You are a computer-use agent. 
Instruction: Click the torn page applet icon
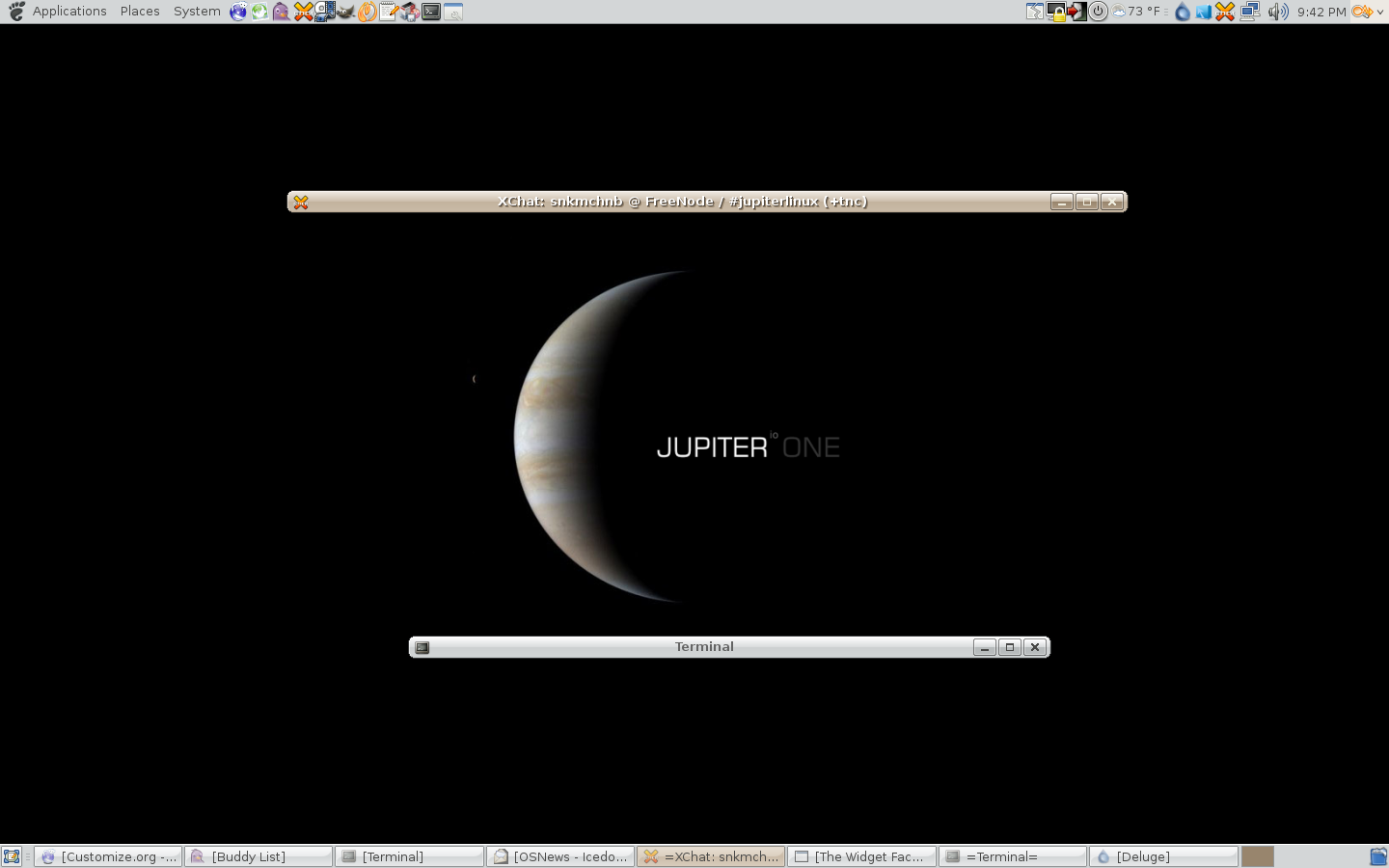(x=1034, y=12)
